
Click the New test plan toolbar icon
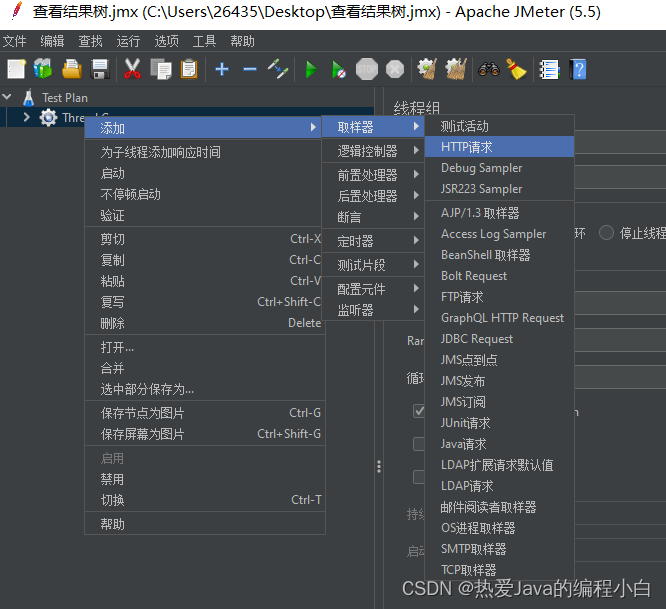pos(16,69)
